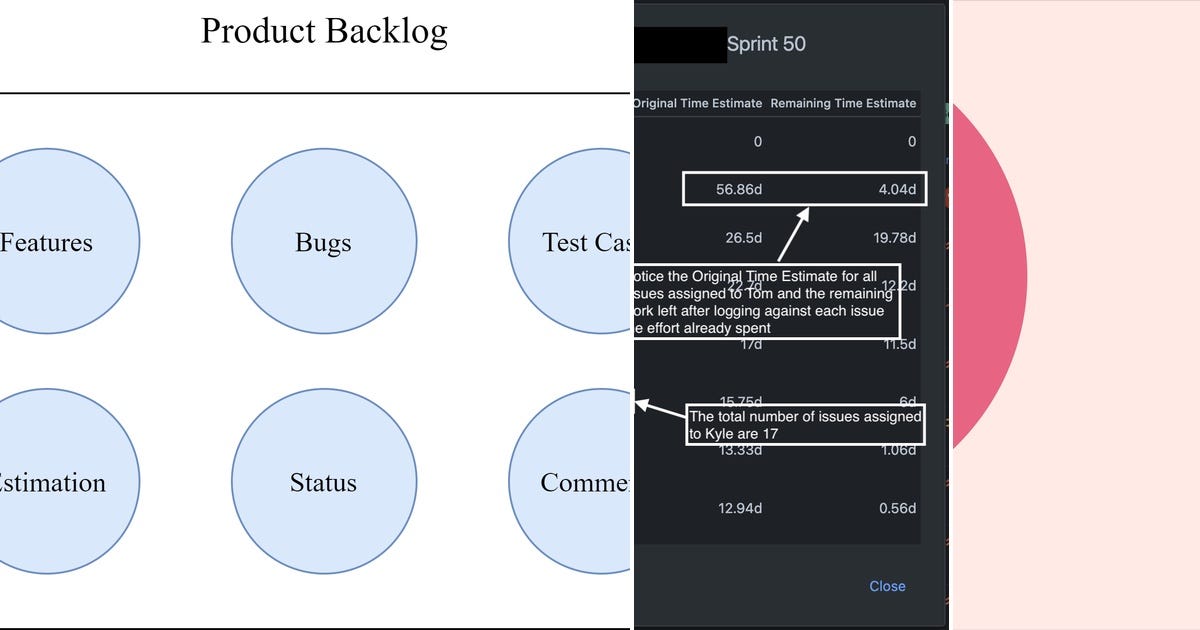The height and width of the screenshot is (630, 1200).
Task: Select the Bugs circle
Action: 323,241
